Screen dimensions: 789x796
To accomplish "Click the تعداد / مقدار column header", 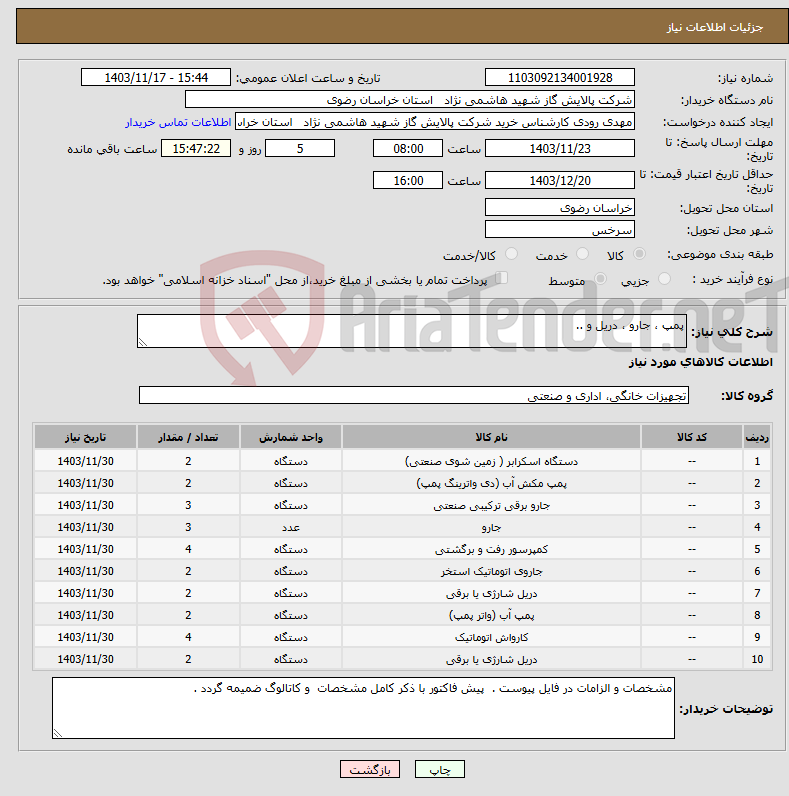I will coord(188,437).
